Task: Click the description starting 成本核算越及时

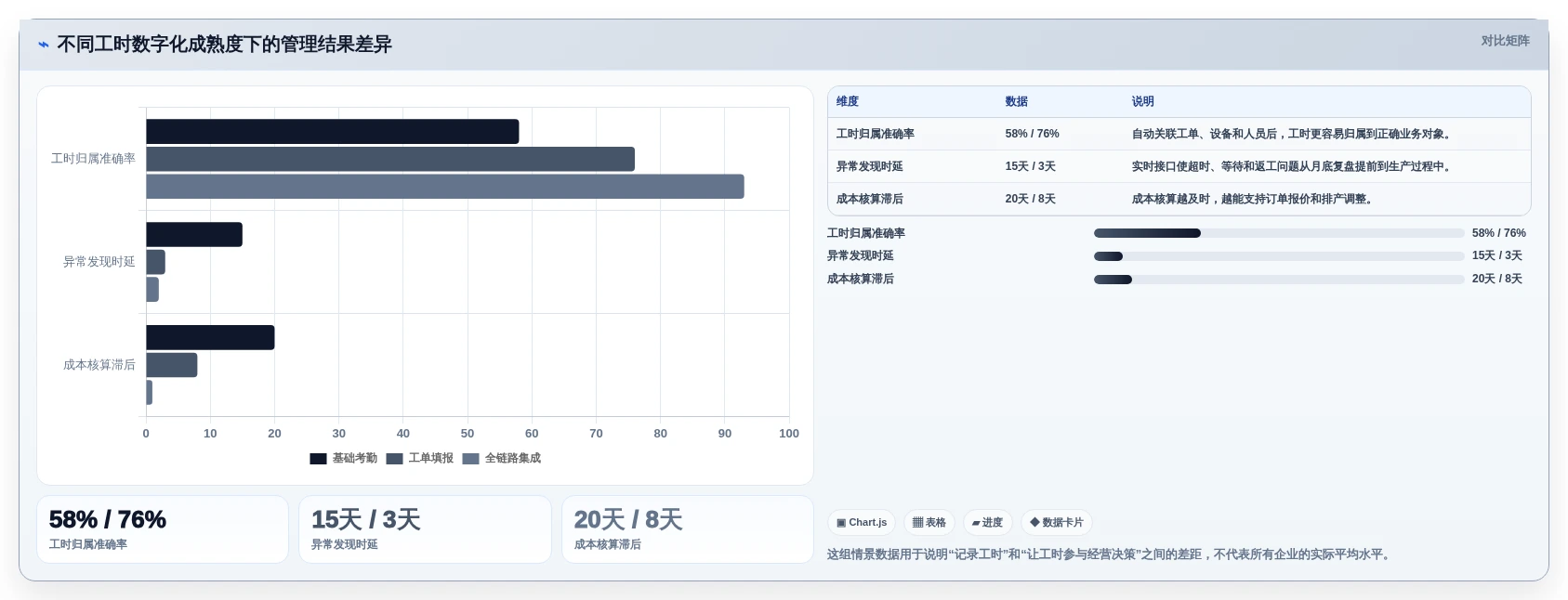Action: pos(1255,200)
